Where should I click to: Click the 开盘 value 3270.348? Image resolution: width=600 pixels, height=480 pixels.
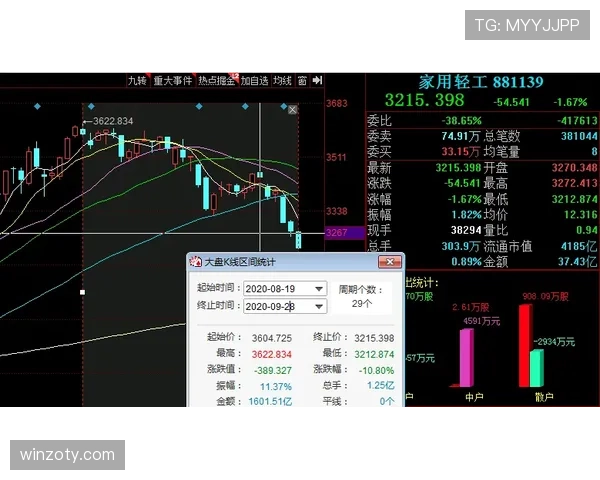[x=574, y=168]
